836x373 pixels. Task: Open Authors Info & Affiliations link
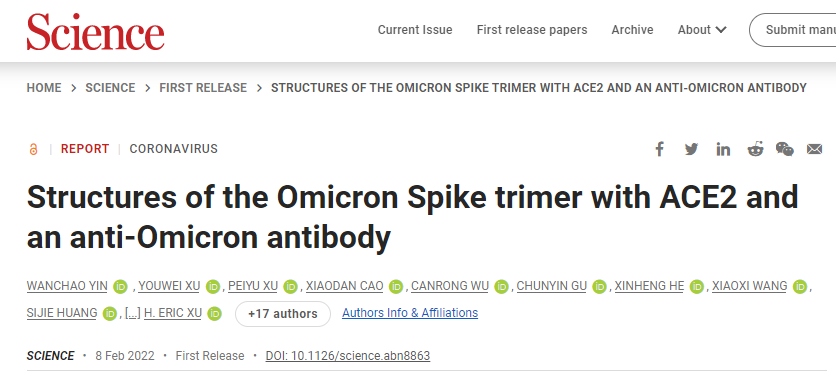(410, 313)
